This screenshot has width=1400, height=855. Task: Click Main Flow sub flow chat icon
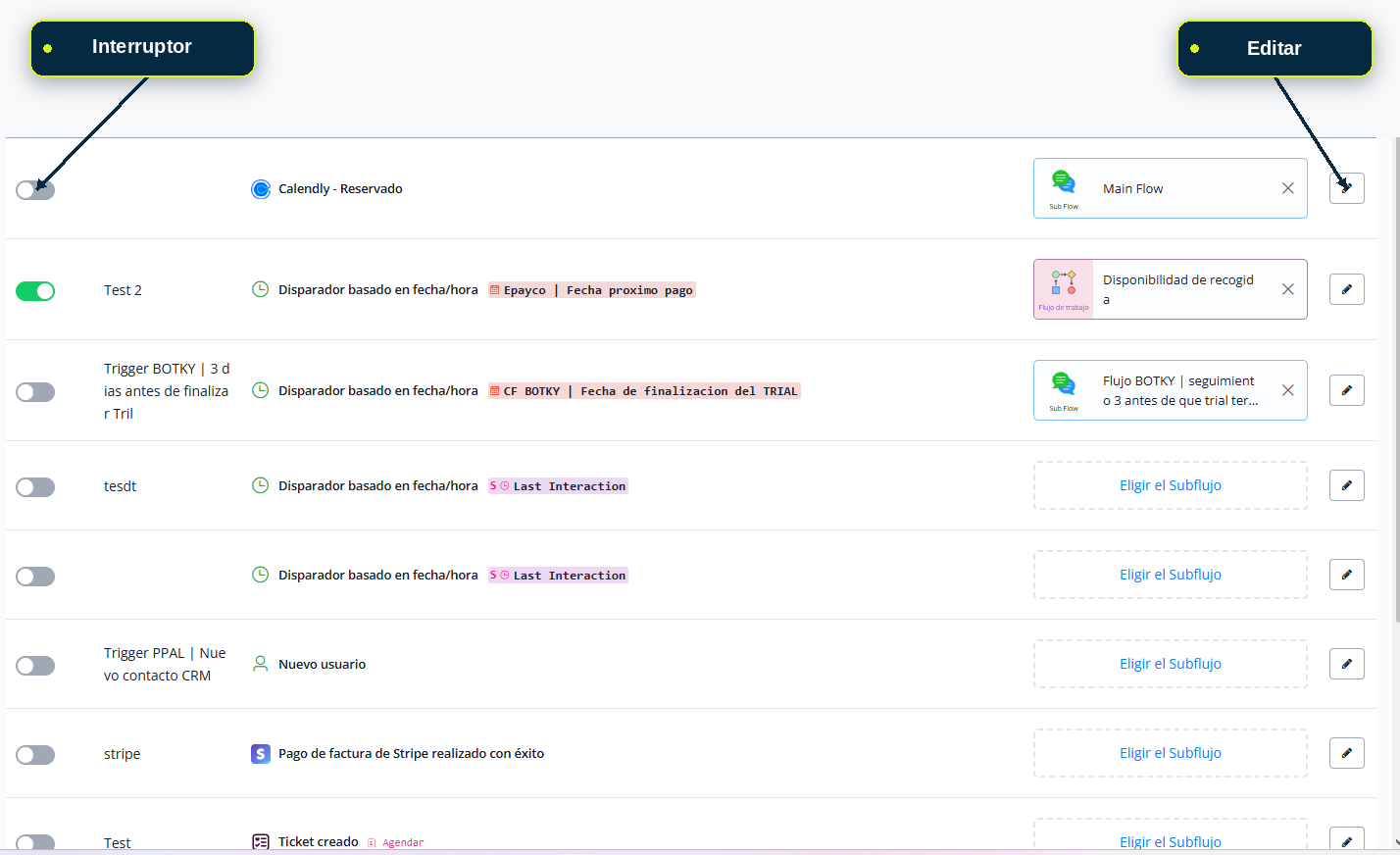point(1064,182)
